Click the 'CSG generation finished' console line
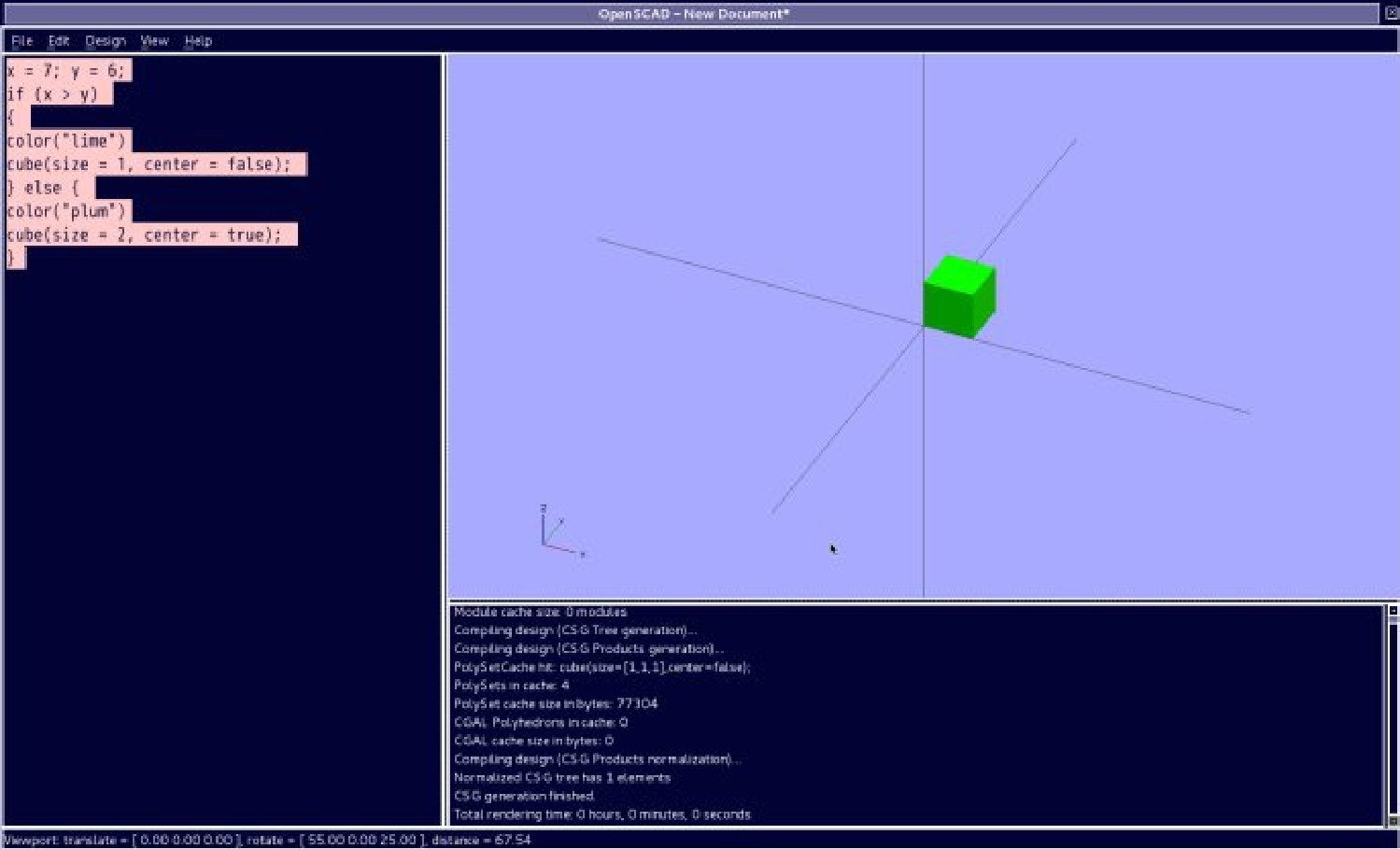This screenshot has width=1400, height=849. pyautogui.click(x=524, y=796)
